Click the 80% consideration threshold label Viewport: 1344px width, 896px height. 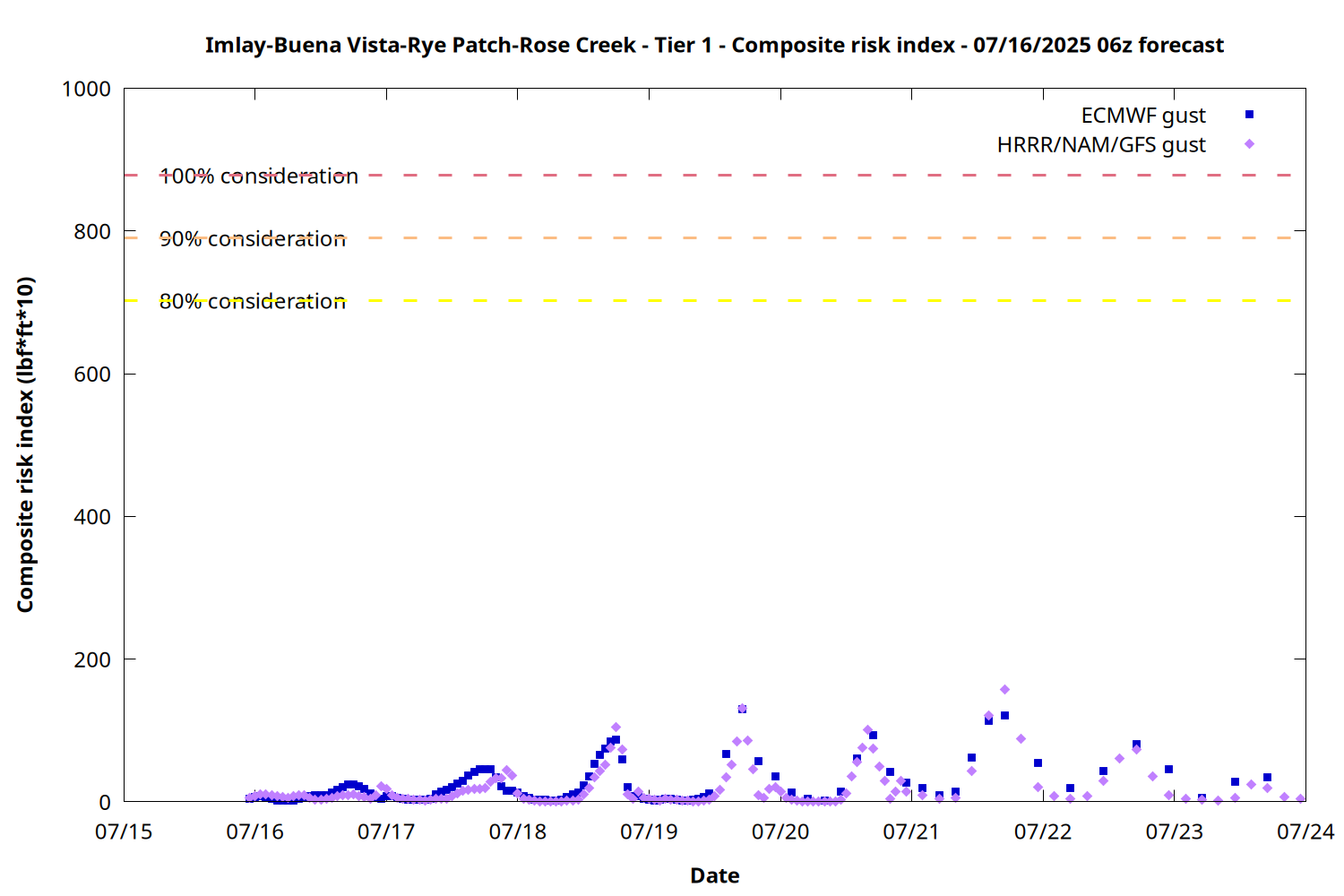[x=253, y=301]
